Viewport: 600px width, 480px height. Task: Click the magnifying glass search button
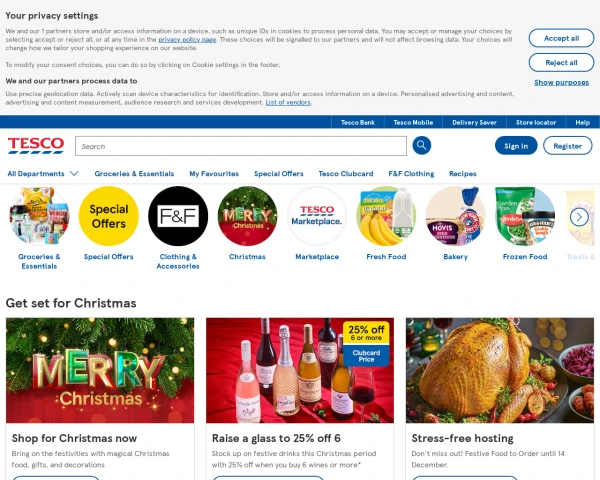421,145
